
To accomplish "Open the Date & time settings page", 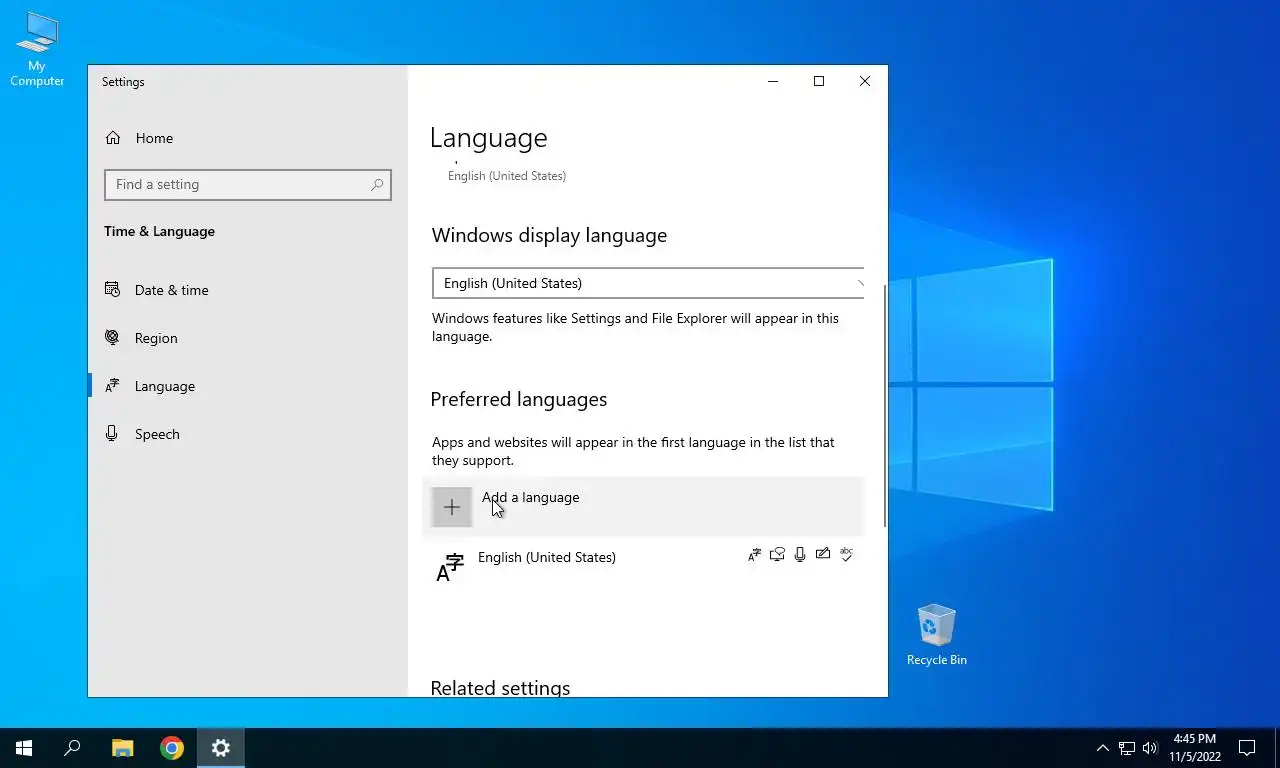I will pyautogui.click(x=248, y=290).
